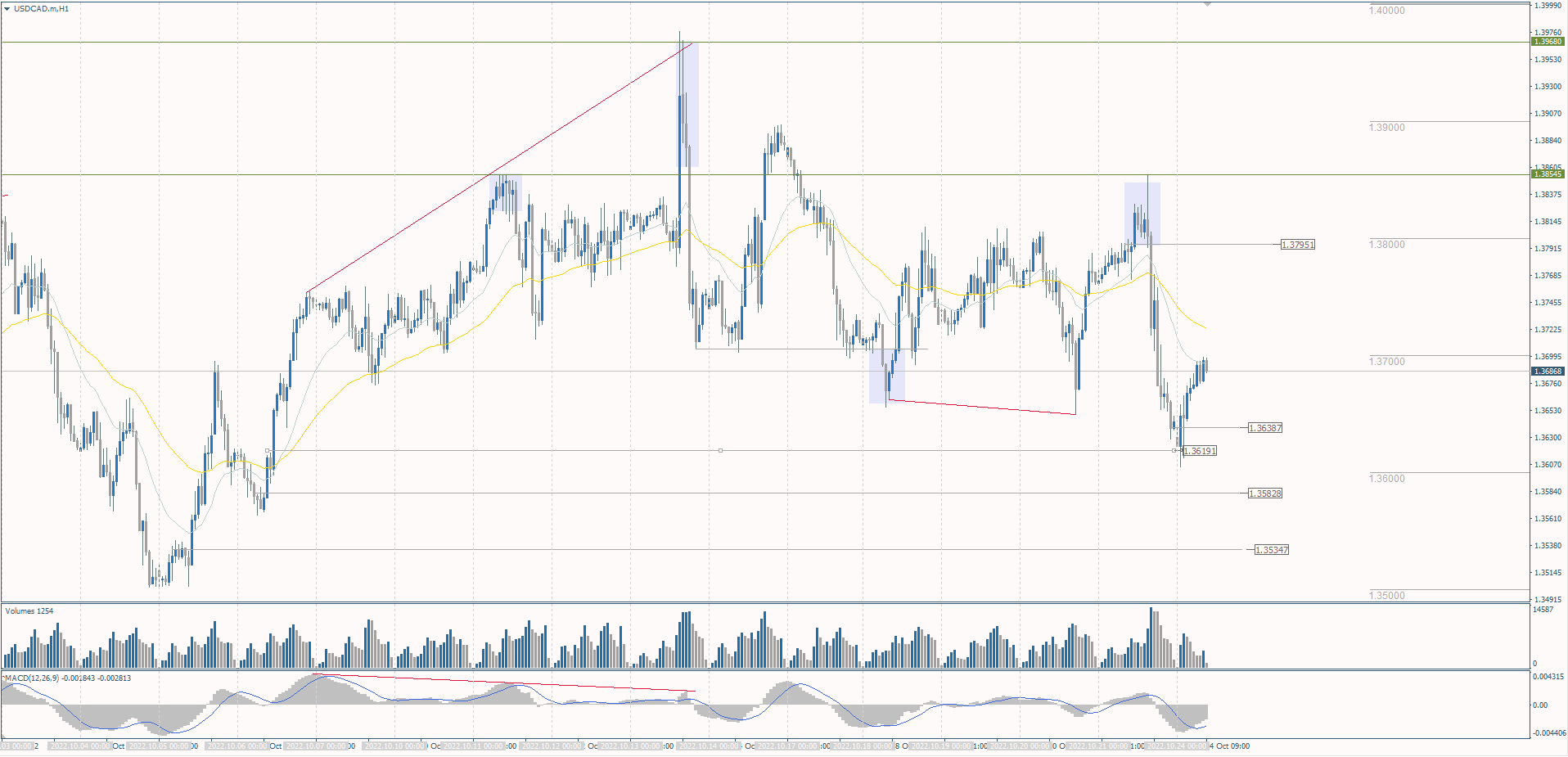The height and width of the screenshot is (757, 1568).
Task: Click the 1.40000 round level label
Action: [x=1387, y=11]
